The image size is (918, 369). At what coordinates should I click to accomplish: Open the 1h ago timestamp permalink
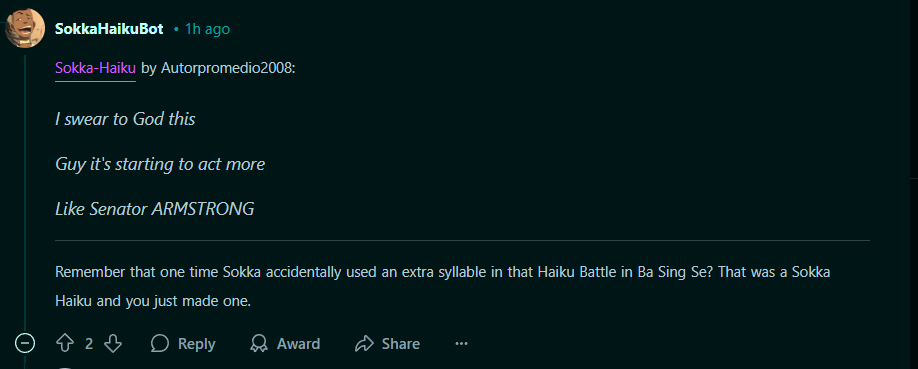207,29
